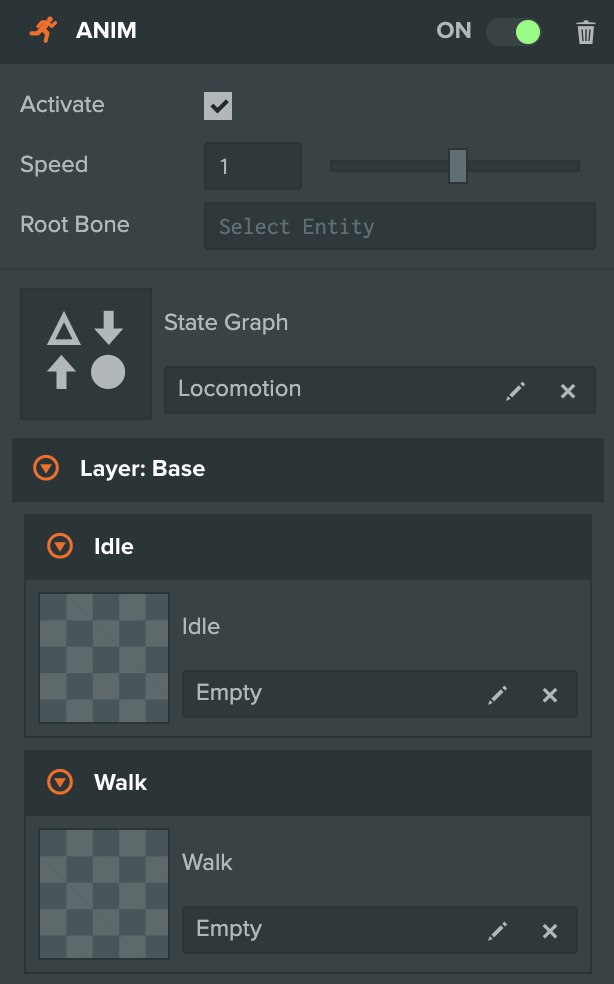Remove the Locomotion state graph with X icon
This screenshot has width=614, height=984.
coord(568,390)
